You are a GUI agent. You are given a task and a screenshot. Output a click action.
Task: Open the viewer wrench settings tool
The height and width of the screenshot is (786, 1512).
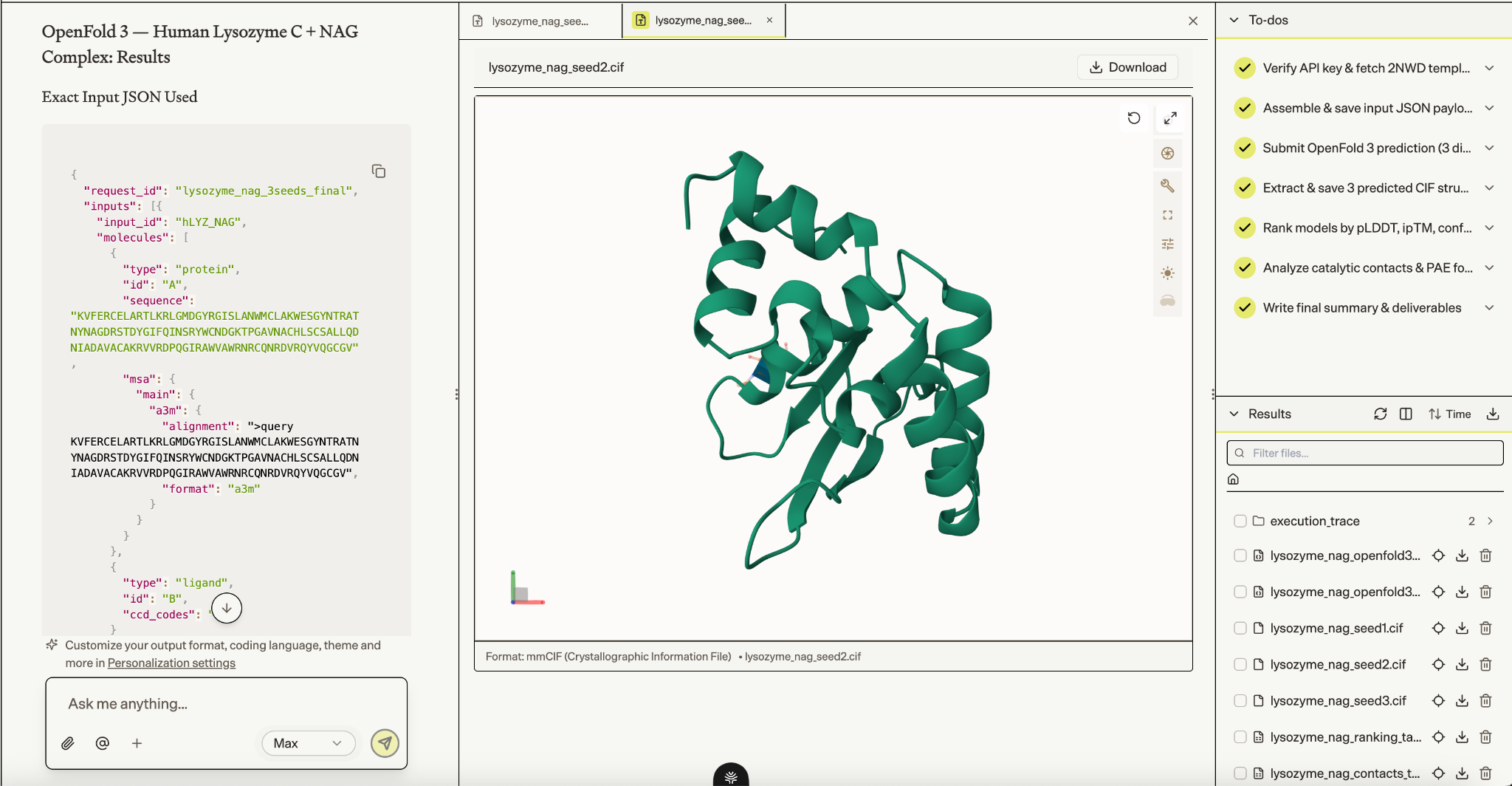[x=1167, y=185]
